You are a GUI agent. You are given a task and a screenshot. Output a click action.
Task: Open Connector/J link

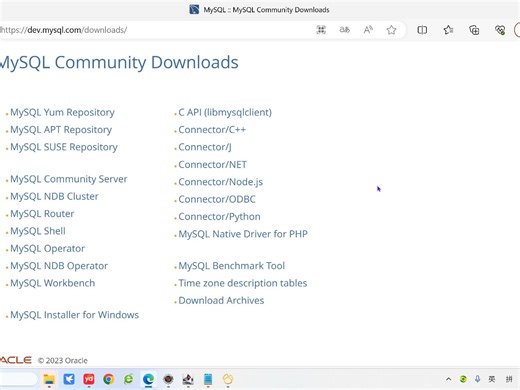tap(205, 147)
